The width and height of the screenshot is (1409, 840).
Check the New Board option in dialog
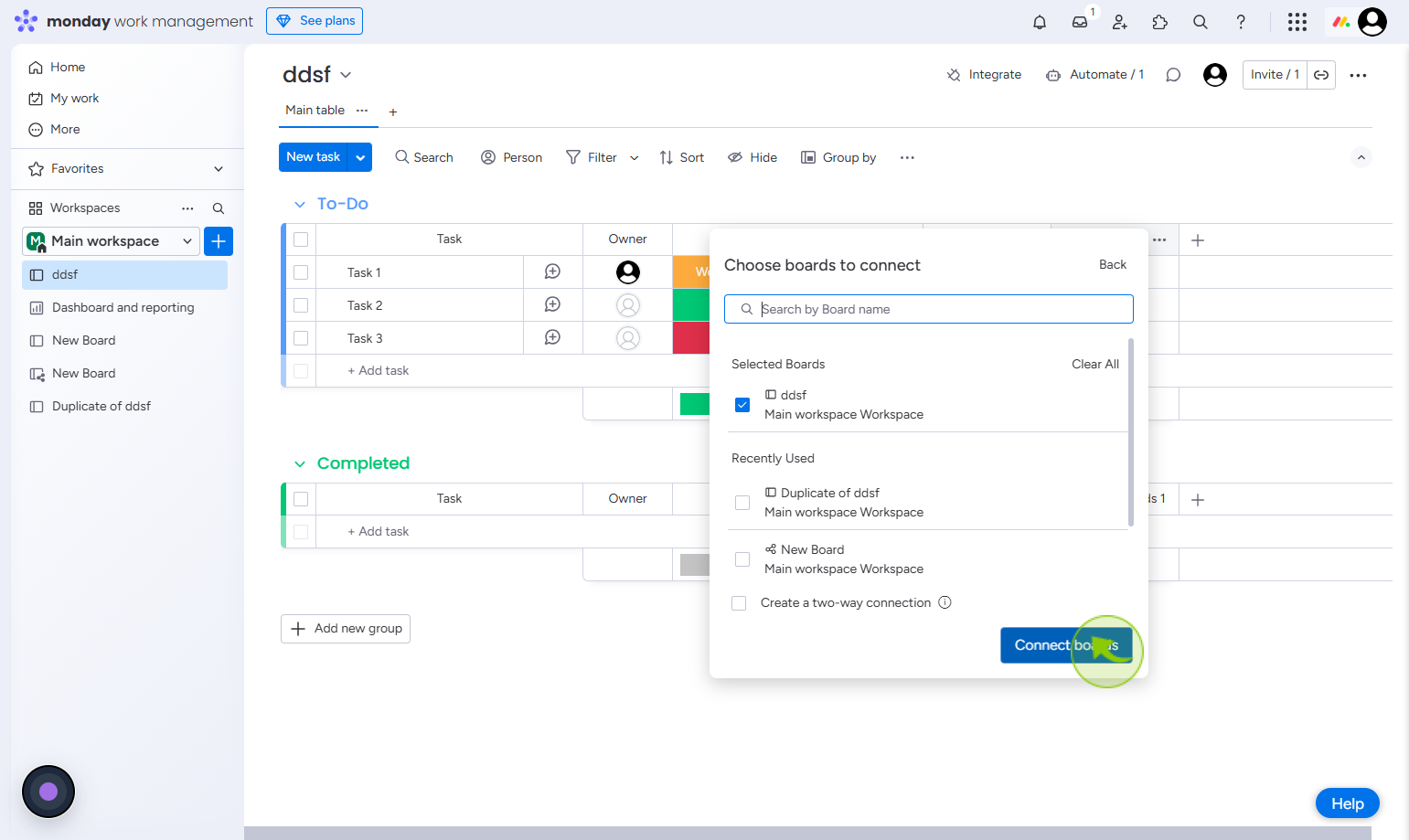pos(742,559)
